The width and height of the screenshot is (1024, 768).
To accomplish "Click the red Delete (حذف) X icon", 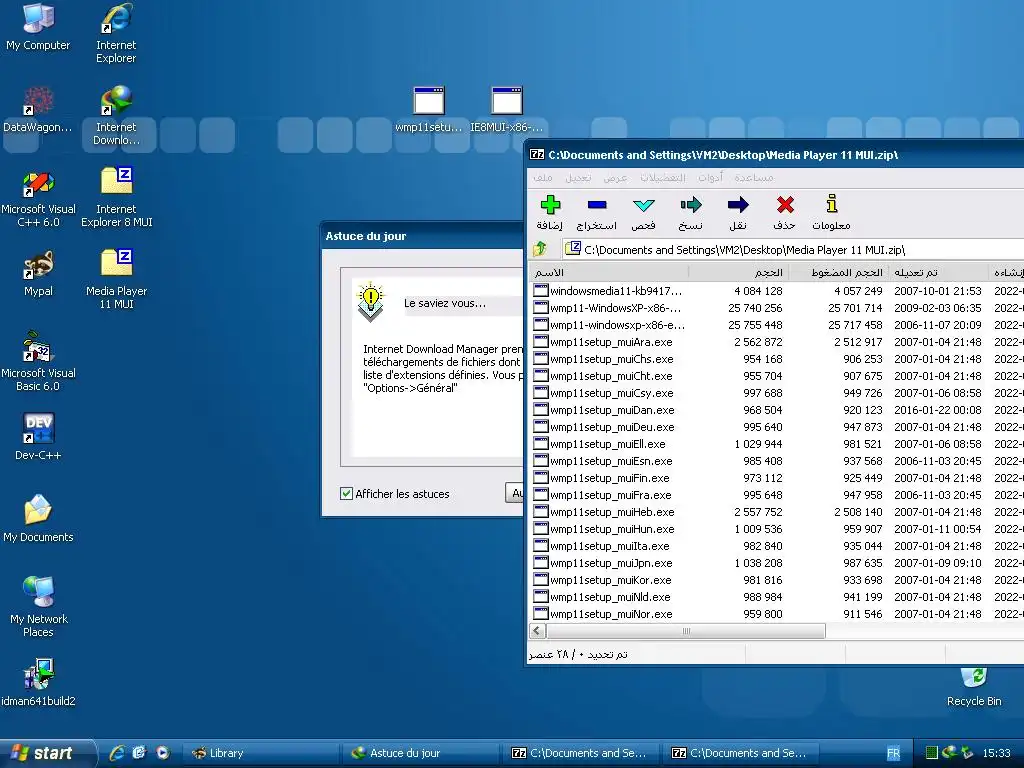I will click(x=785, y=205).
